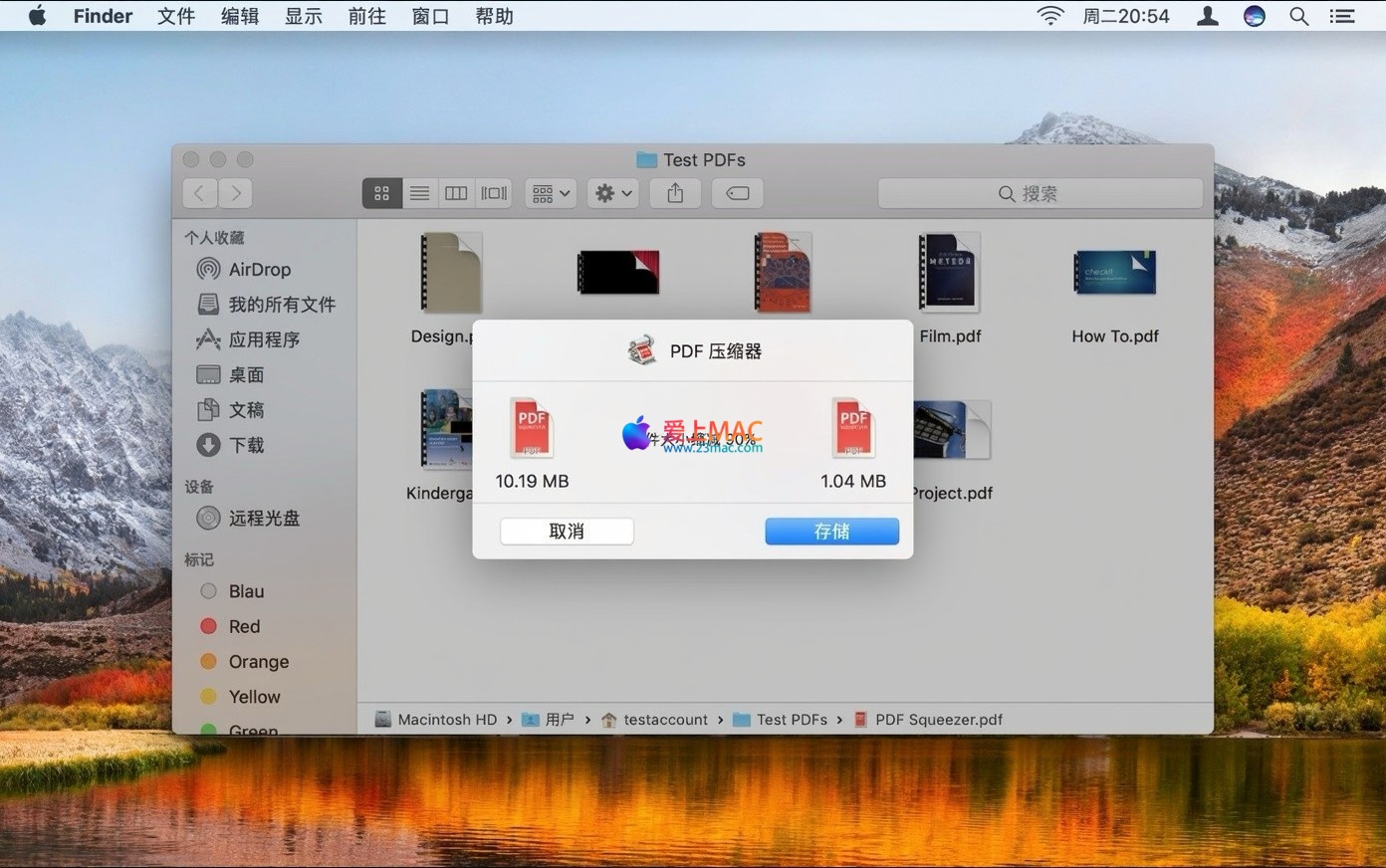Open 下载 downloads folder in sidebar

[246, 445]
